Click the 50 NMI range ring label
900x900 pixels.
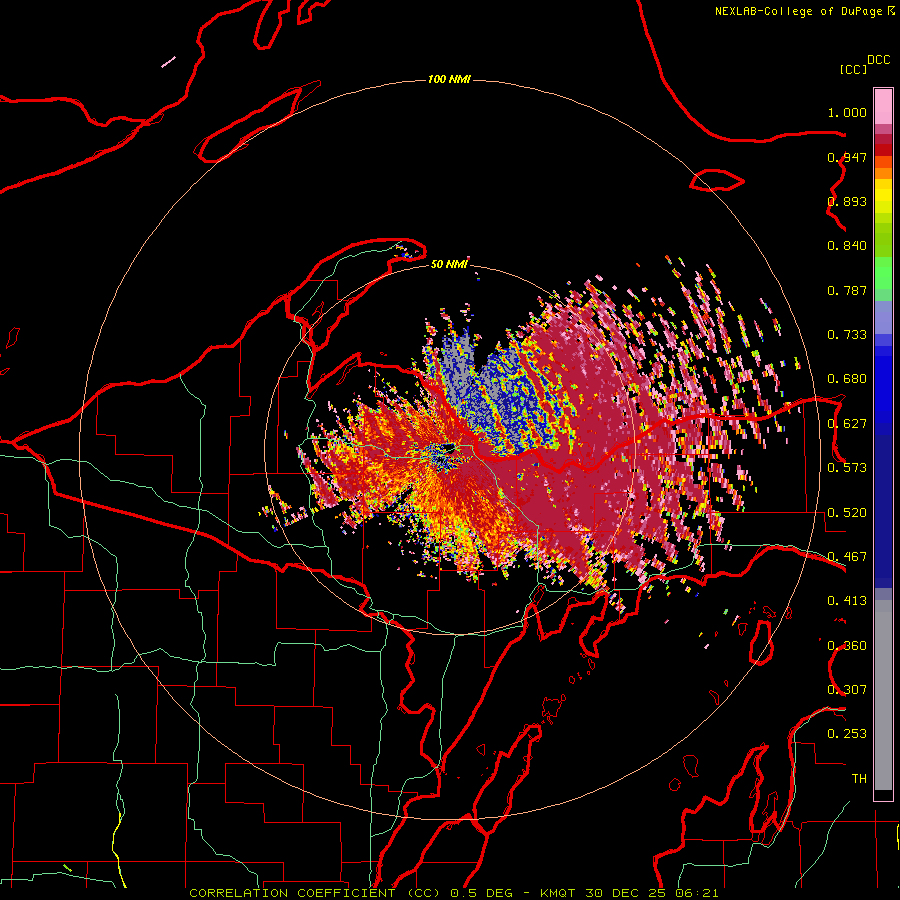[449, 264]
